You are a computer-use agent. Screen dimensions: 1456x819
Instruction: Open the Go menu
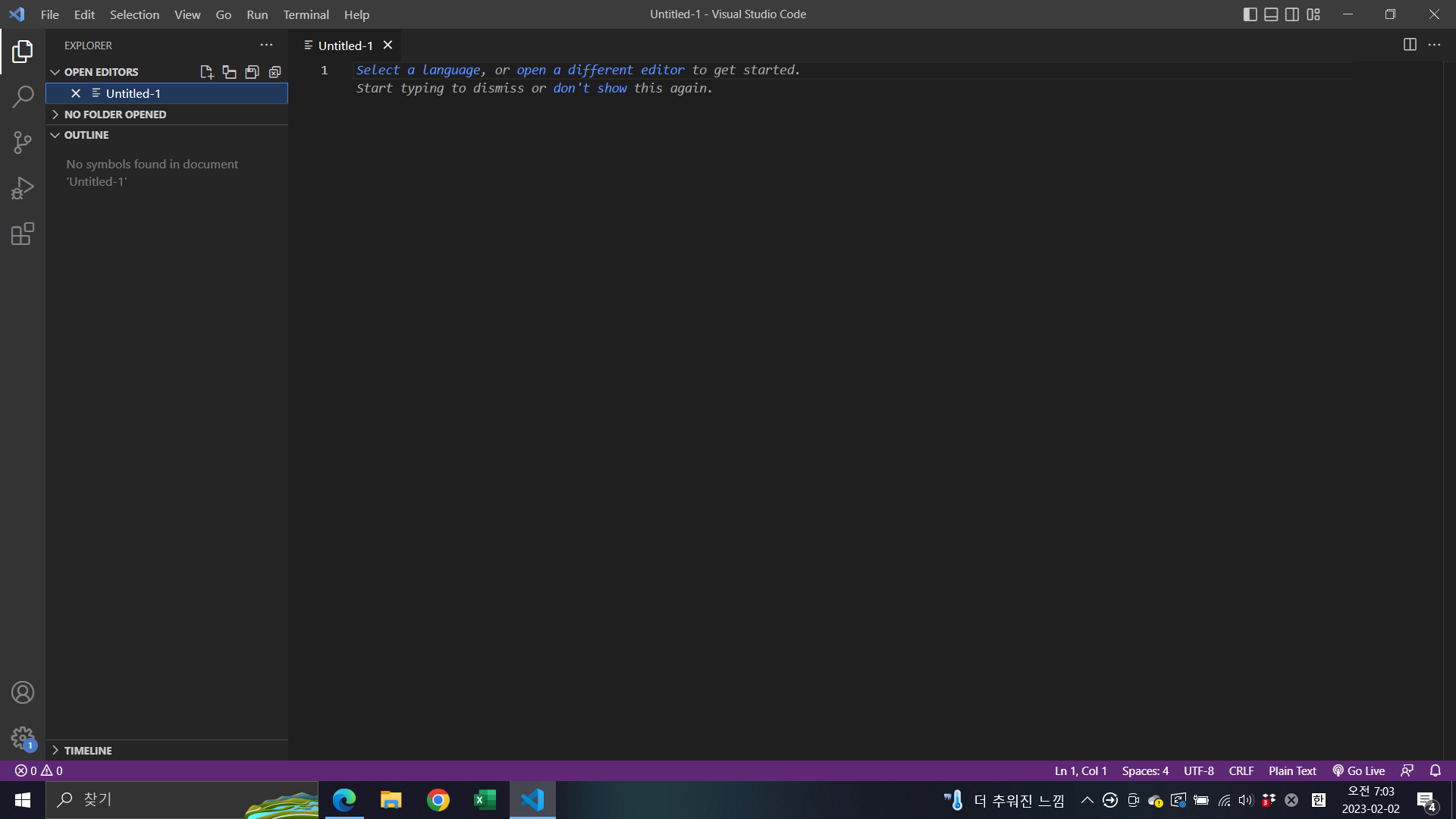click(x=223, y=14)
